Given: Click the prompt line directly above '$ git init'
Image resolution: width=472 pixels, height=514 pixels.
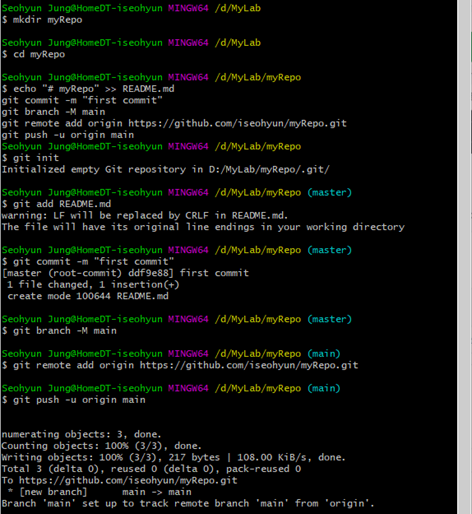Looking at the screenshot, I should 151,147.
